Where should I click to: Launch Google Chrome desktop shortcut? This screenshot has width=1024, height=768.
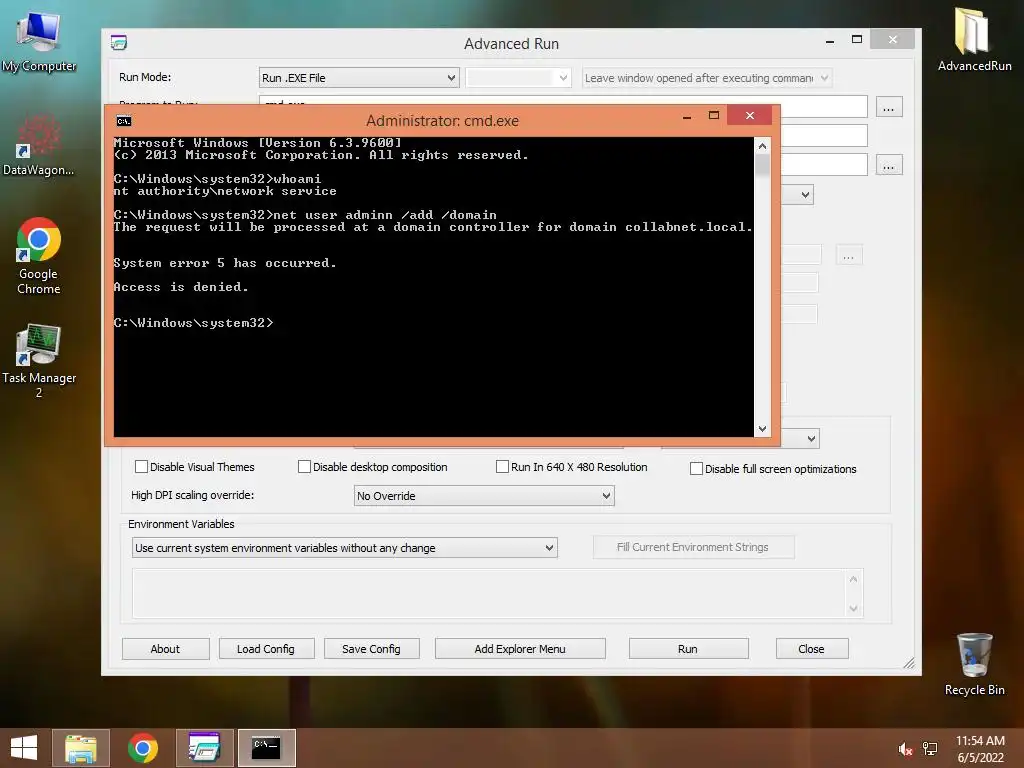click(x=39, y=255)
